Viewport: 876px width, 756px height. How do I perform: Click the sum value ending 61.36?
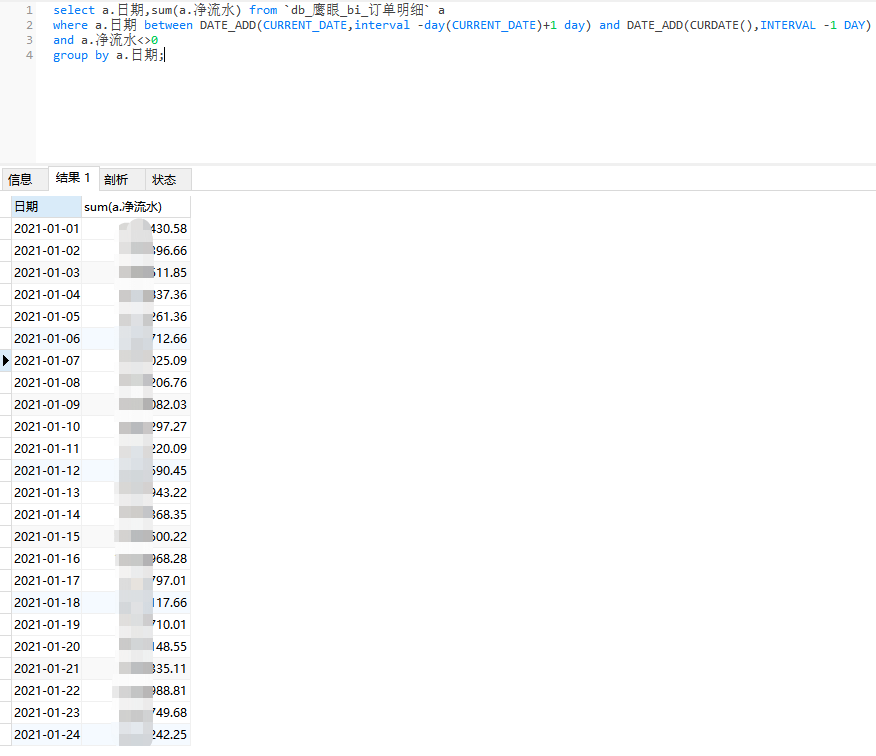pyautogui.click(x=136, y=316)
